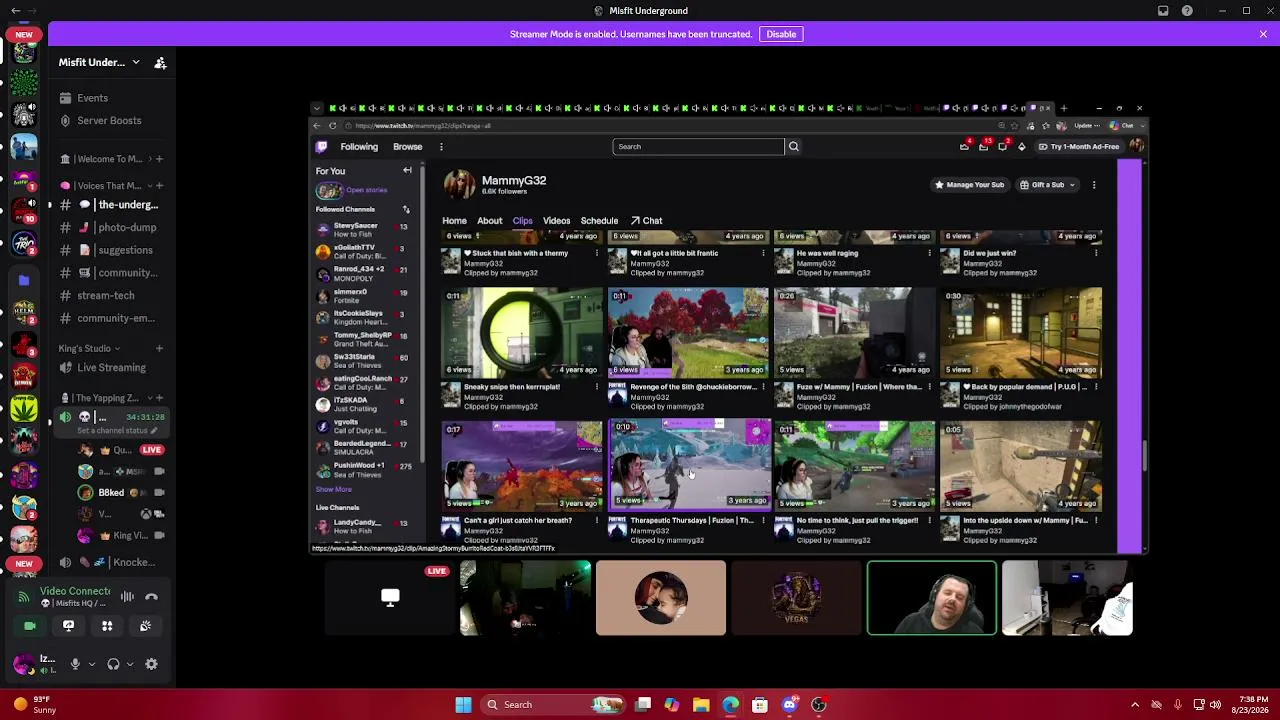Open Discord from the Windows taskbar
Viewport: 1280px width, 720px height.
tap(789, 705)
